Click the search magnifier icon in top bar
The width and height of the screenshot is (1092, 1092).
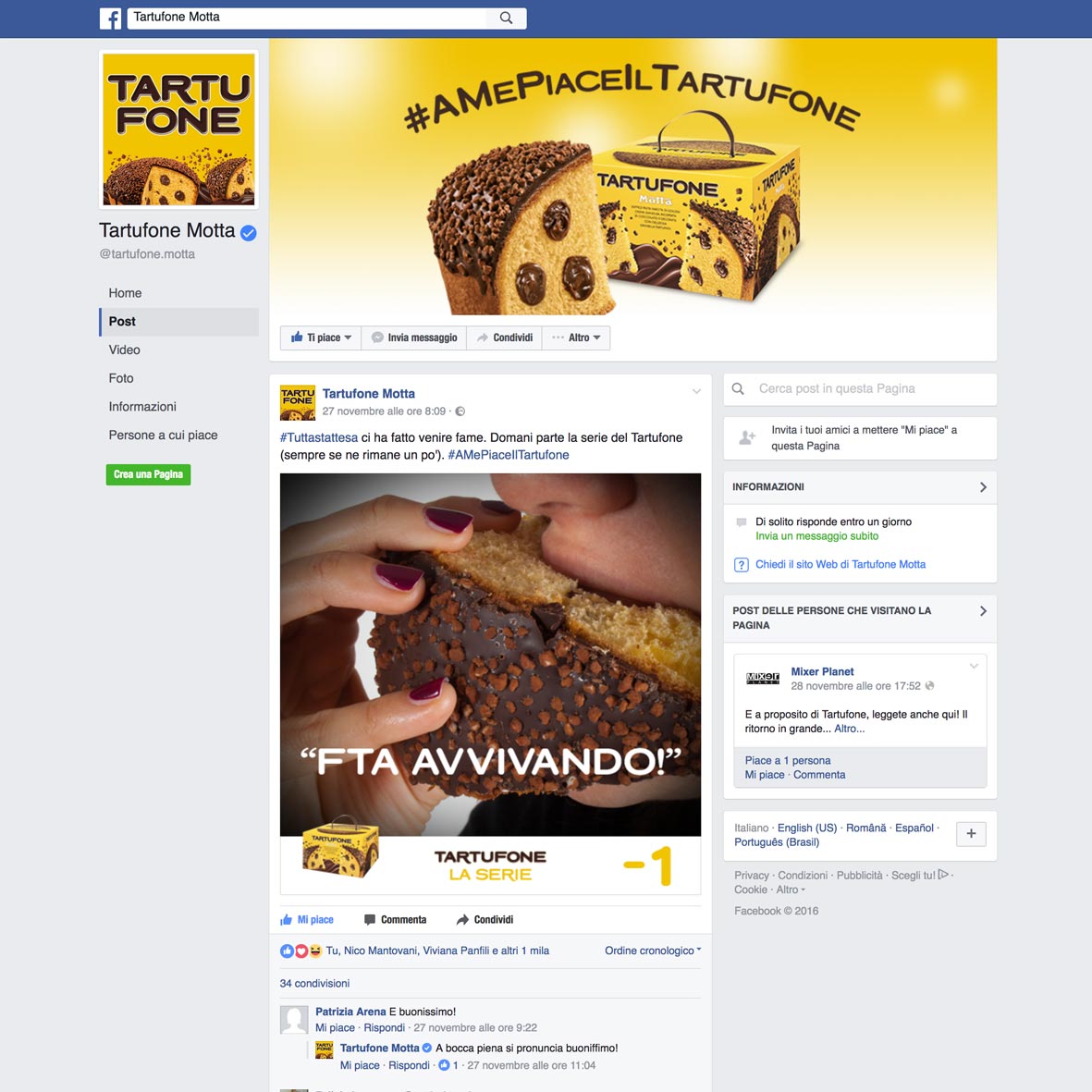point(507,18)
